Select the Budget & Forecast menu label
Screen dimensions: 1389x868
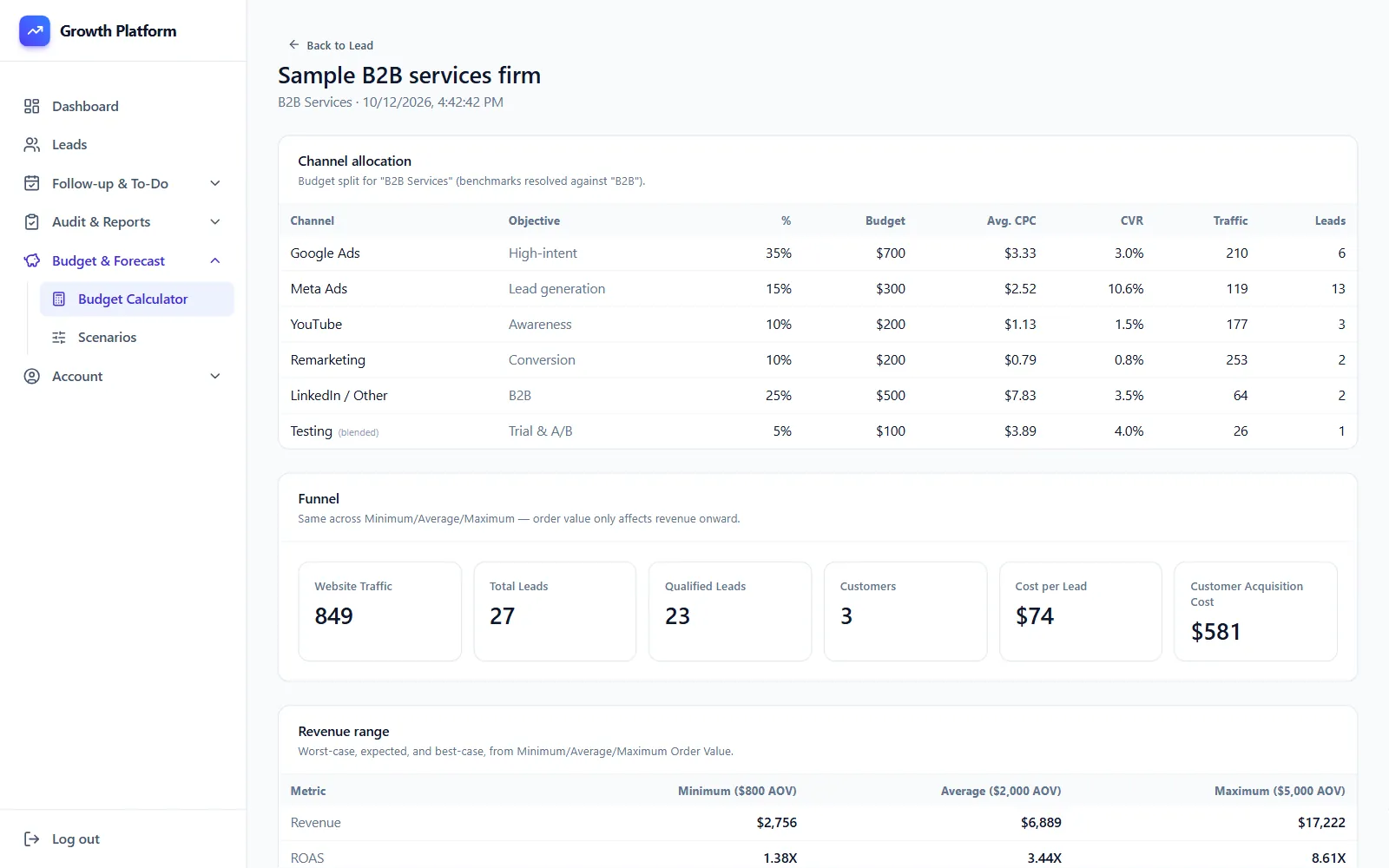click(109, 260)
